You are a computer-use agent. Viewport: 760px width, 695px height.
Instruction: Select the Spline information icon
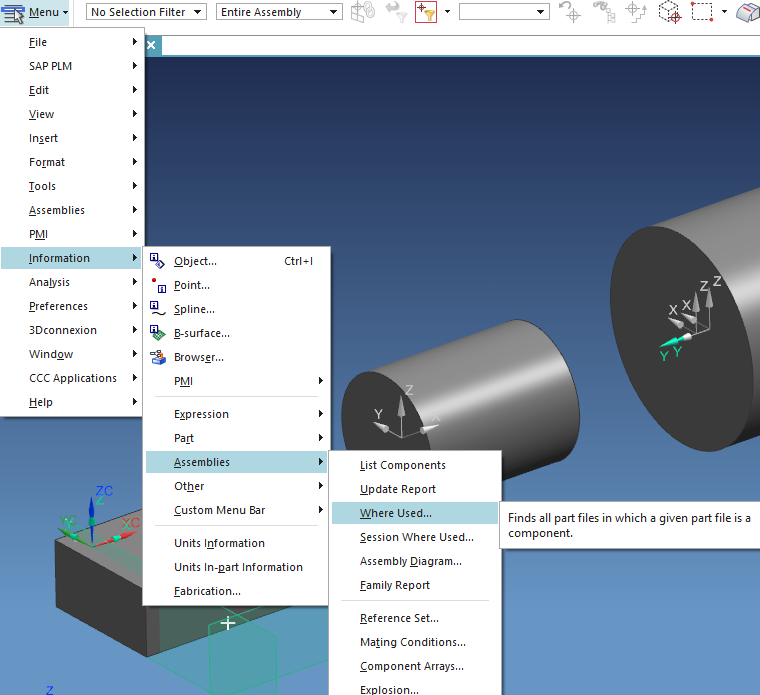point(157,309)
